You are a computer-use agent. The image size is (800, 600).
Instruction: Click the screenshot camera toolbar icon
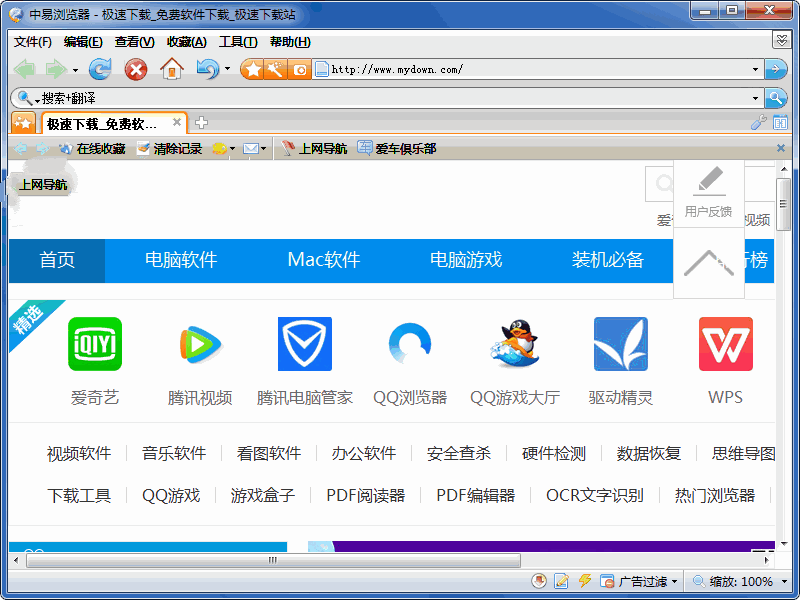299,69
